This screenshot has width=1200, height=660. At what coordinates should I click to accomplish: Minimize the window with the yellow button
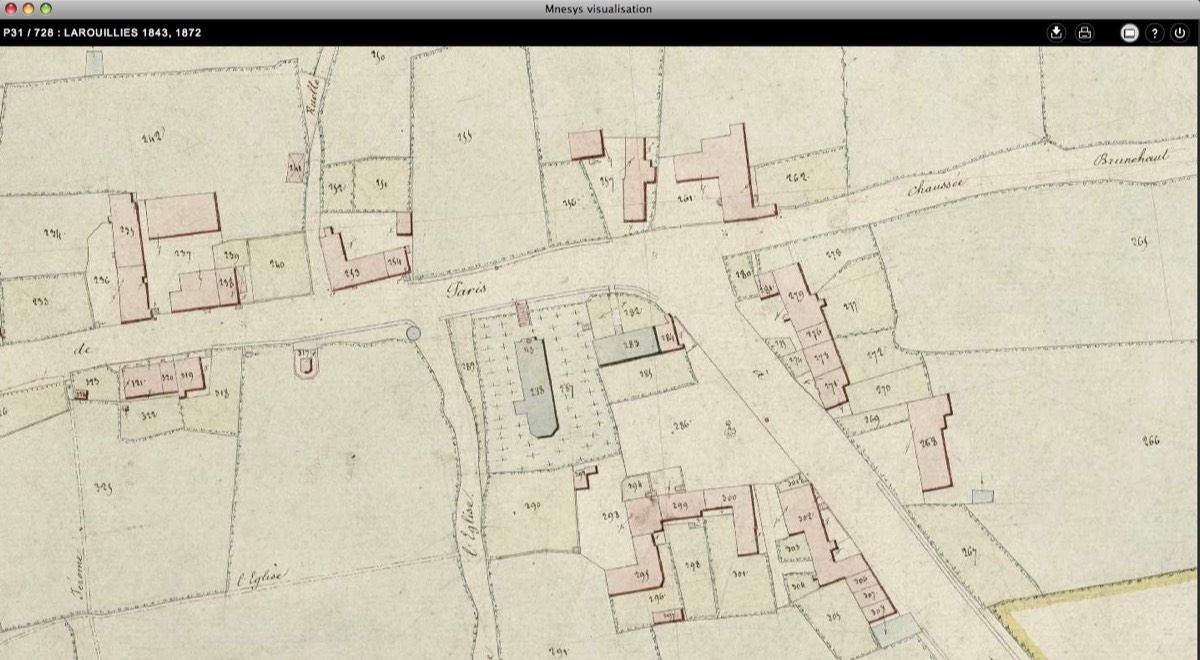coord(28,9)
